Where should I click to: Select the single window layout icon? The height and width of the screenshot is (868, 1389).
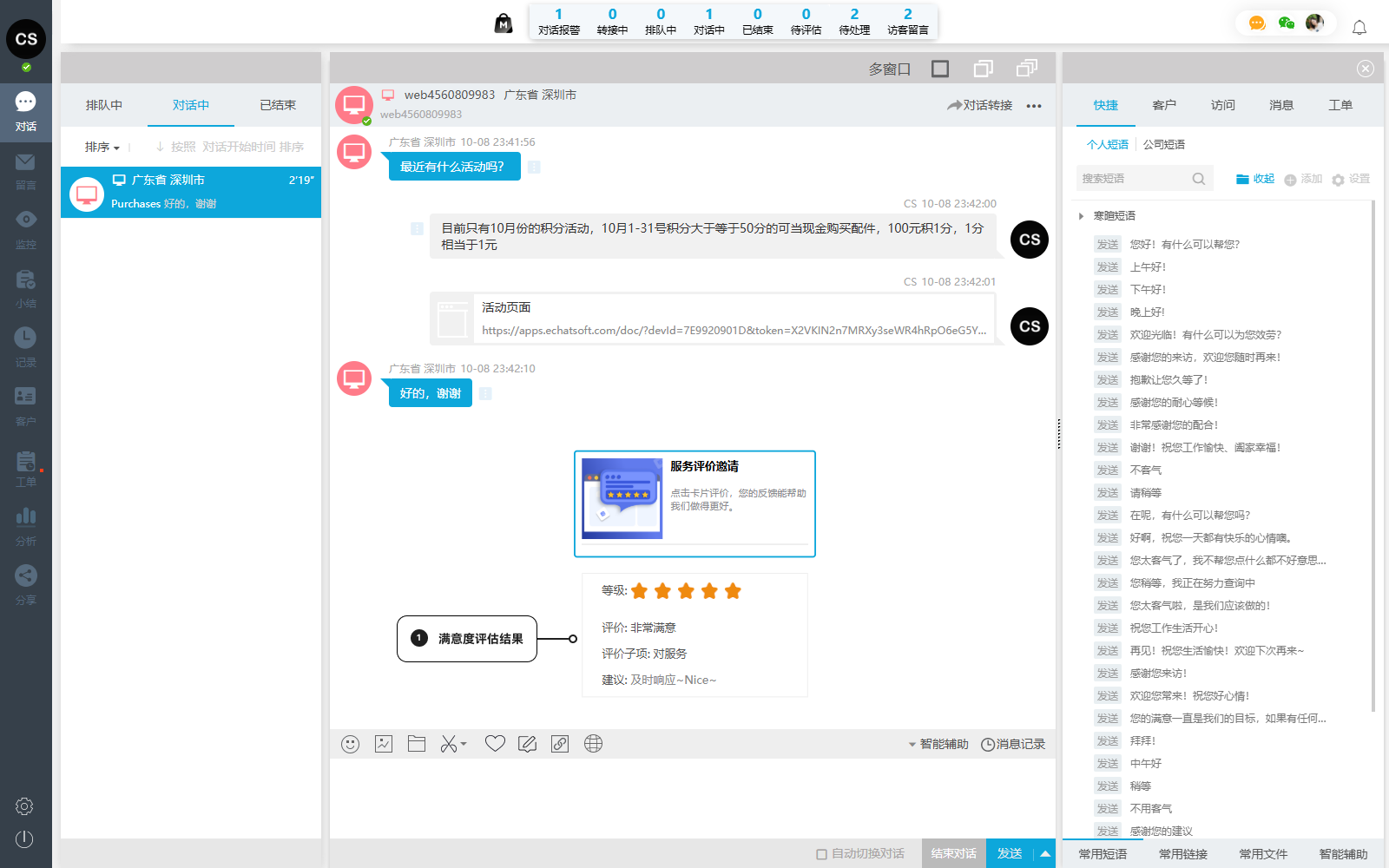click(x=940, y=69)
